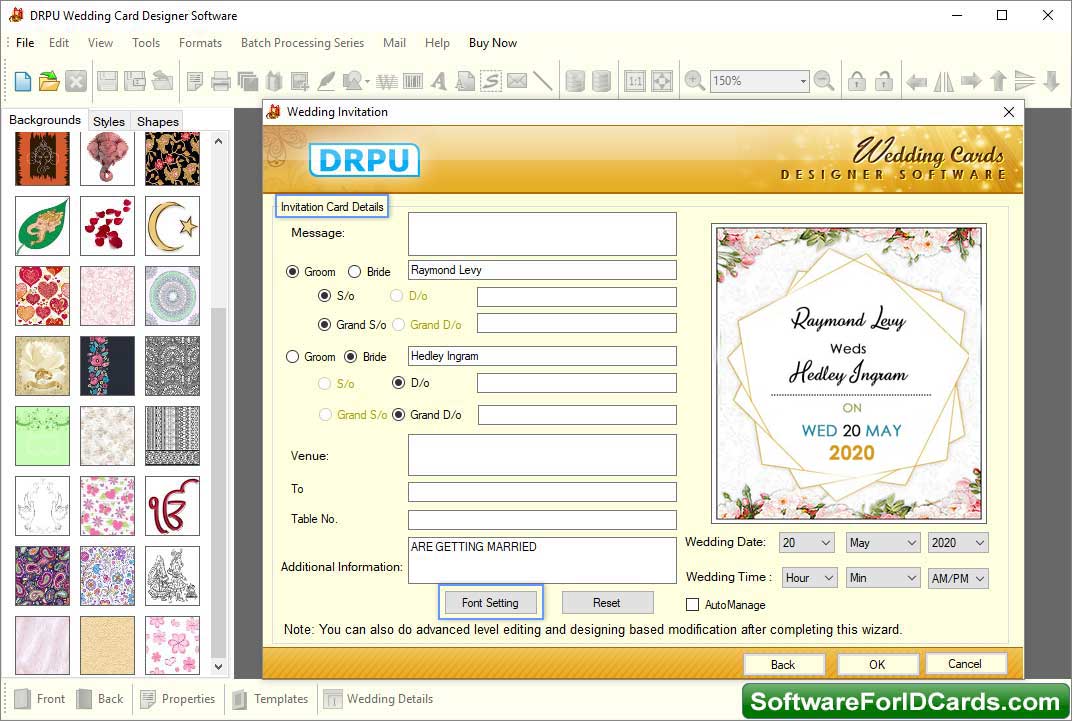Click the Back button in the Wedding Invitation dialog
The width and height of the screenshot is (1072, 721).
783,664
